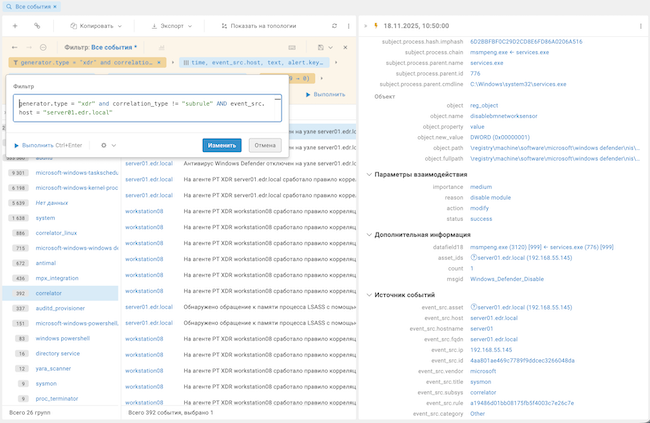Open the chevron next to save icon
Screen dimensions: 650x423
point(330,47)
